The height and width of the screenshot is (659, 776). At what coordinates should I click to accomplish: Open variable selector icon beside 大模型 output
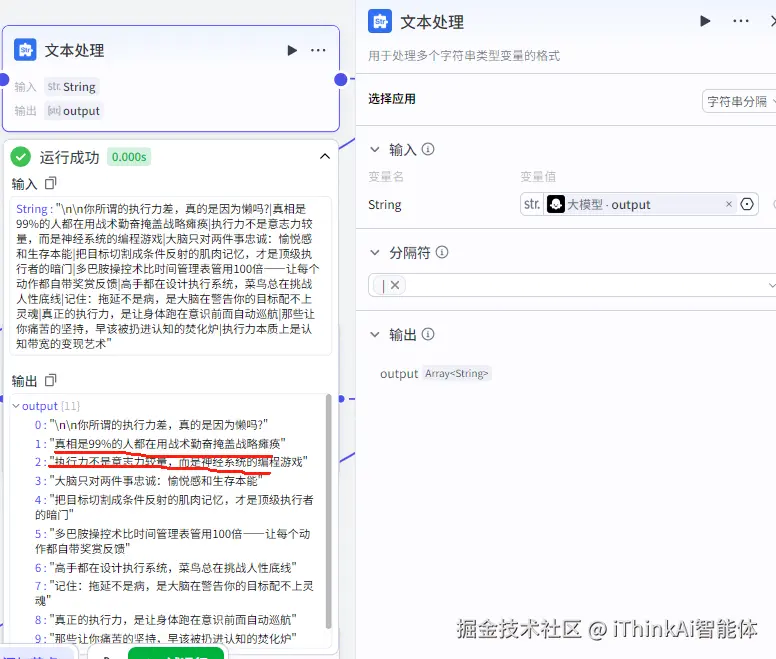coord(747,204)
